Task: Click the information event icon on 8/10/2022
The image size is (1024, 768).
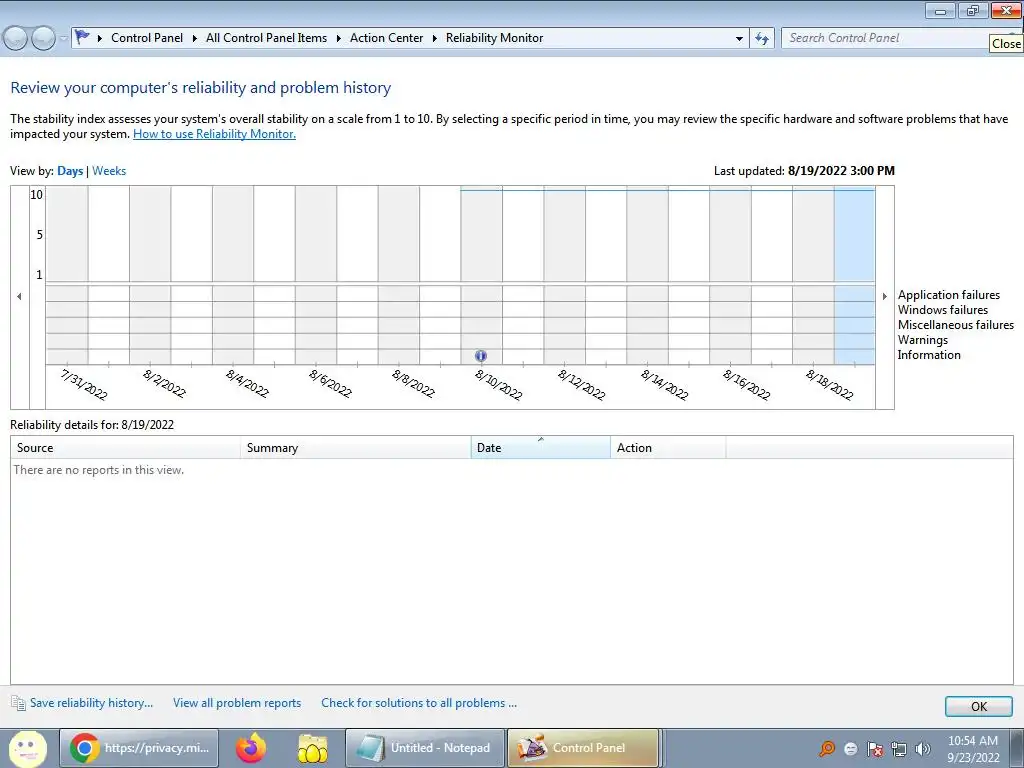Action: pyautogui.click(x=481, y=356)
